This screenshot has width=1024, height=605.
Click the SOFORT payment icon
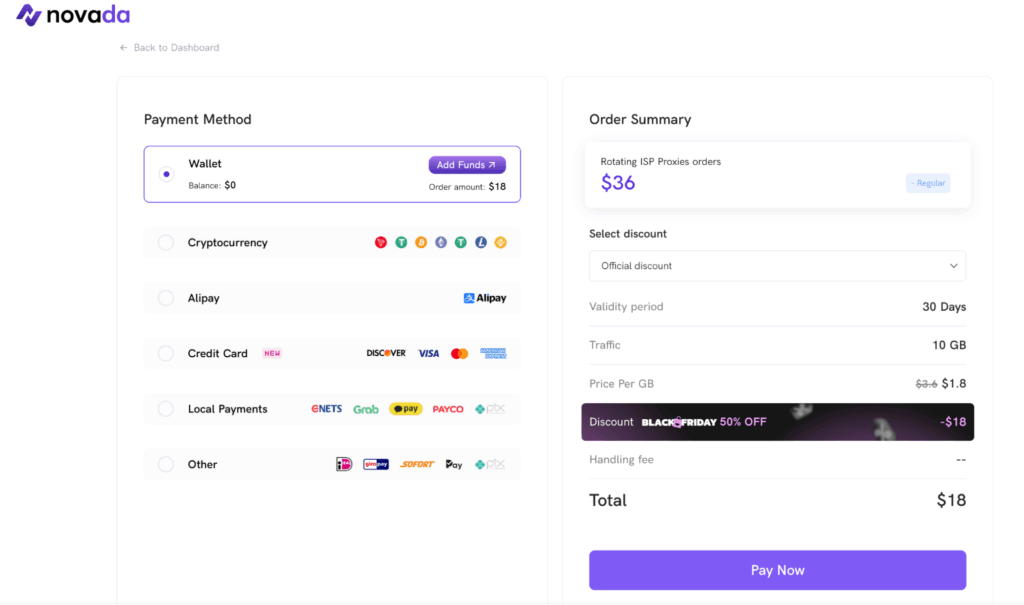[418, 464]
